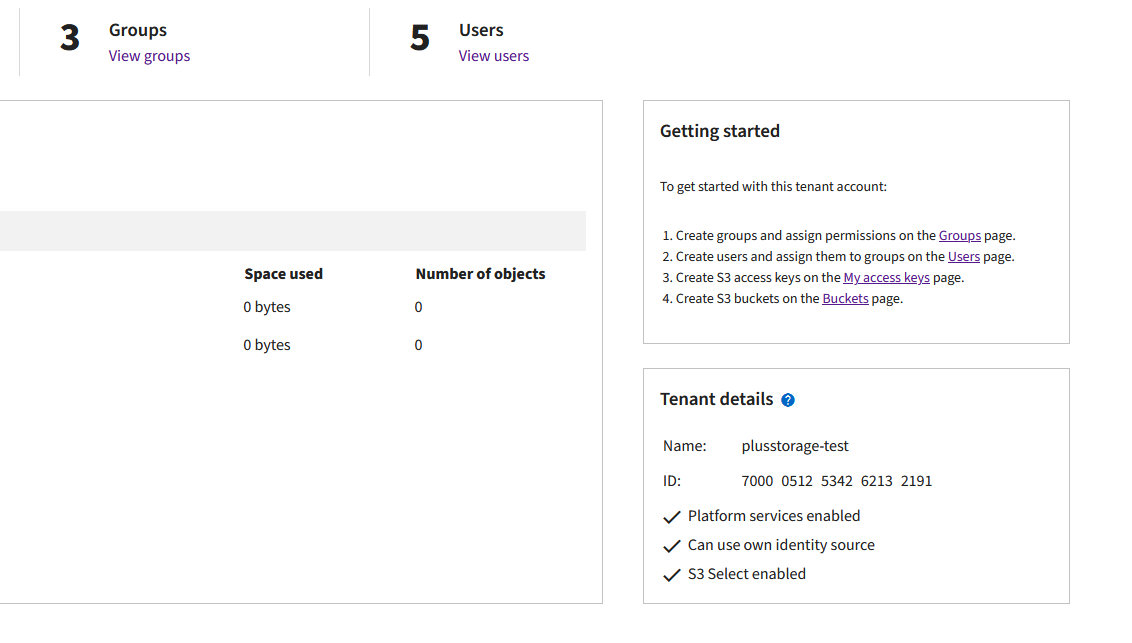
Task: Open the View users link
Action: (494, 56)
